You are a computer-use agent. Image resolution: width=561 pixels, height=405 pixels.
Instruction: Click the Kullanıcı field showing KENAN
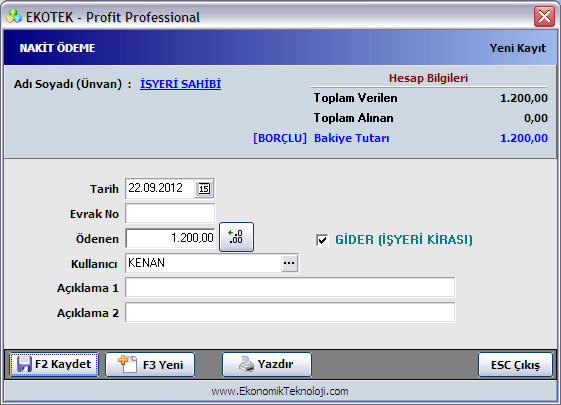point(204,263)
